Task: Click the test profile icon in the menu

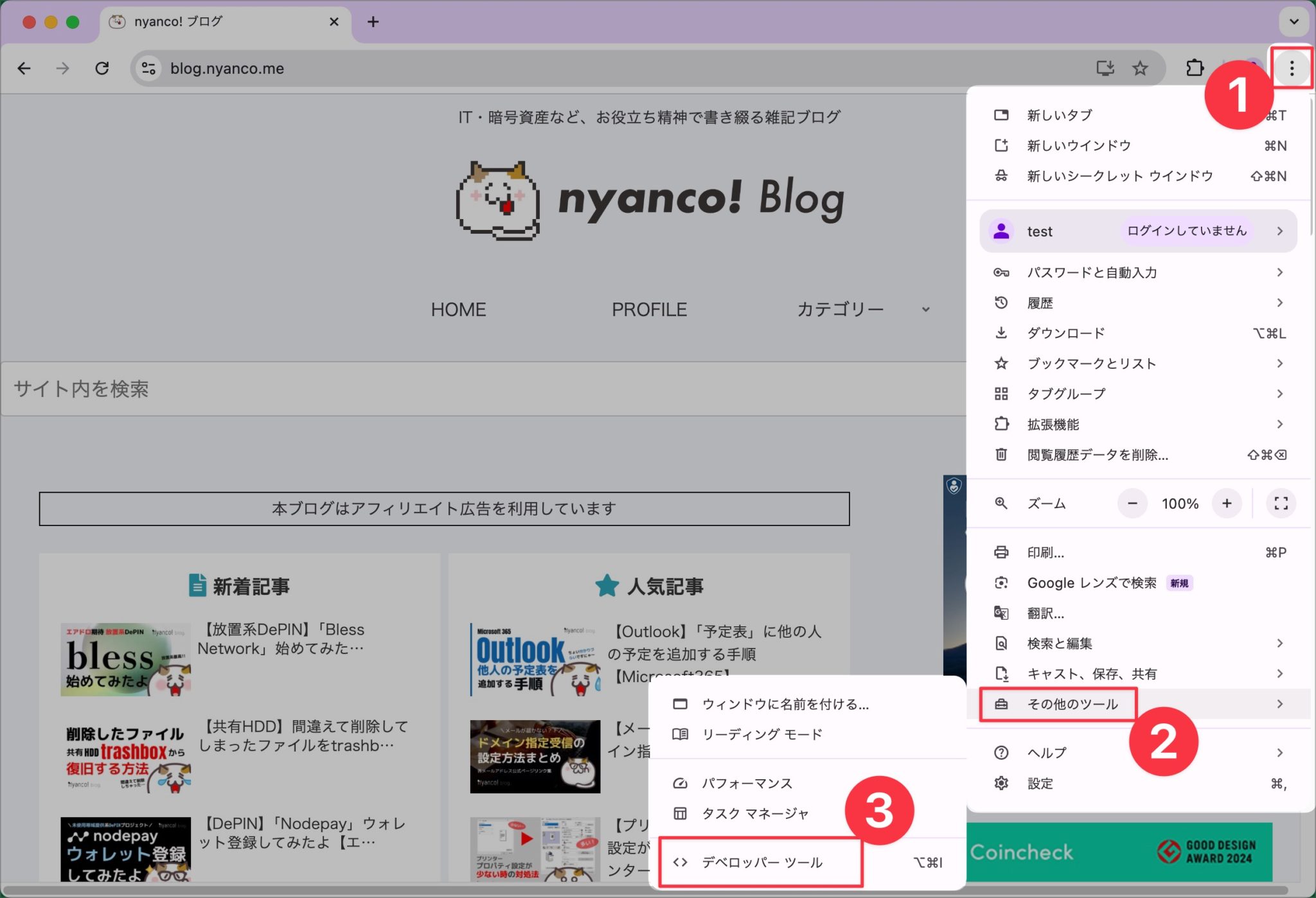Action: tap(1001, 231)
